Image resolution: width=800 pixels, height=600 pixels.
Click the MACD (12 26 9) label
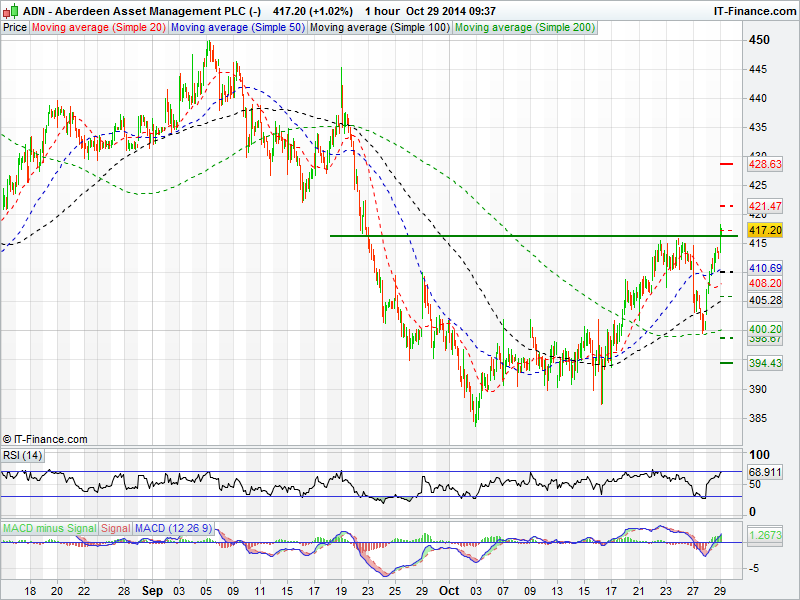click(x=168, y=527)
